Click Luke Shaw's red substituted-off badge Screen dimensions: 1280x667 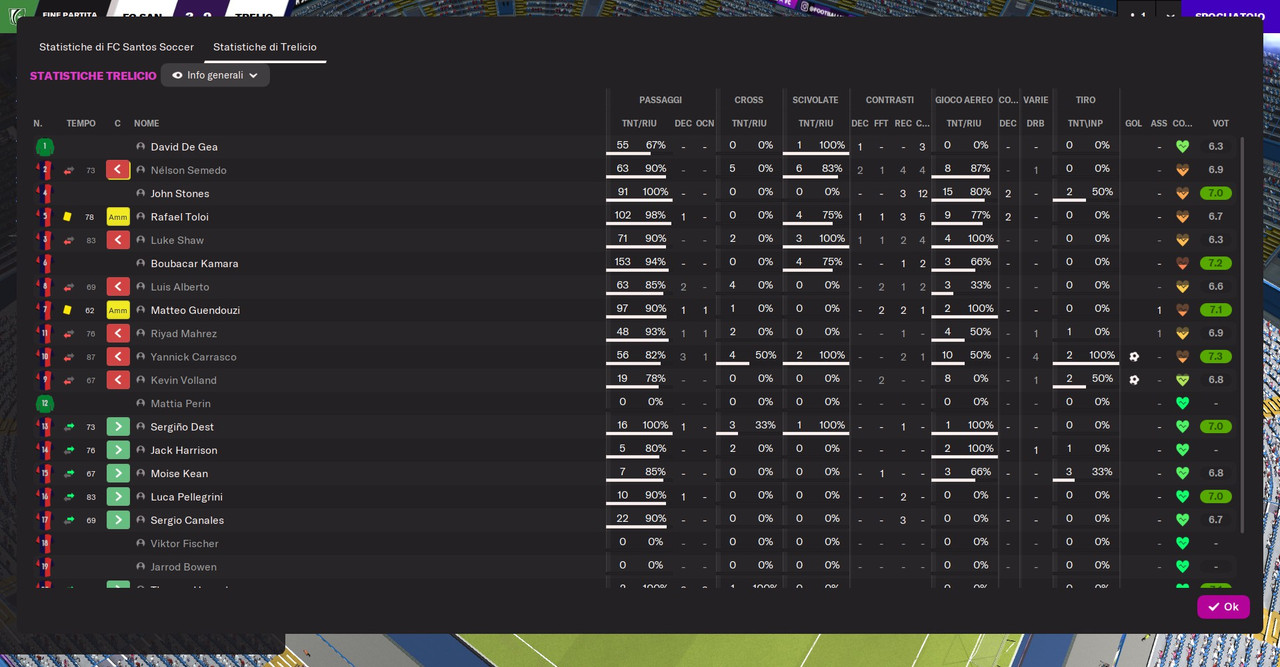point(118,240)
